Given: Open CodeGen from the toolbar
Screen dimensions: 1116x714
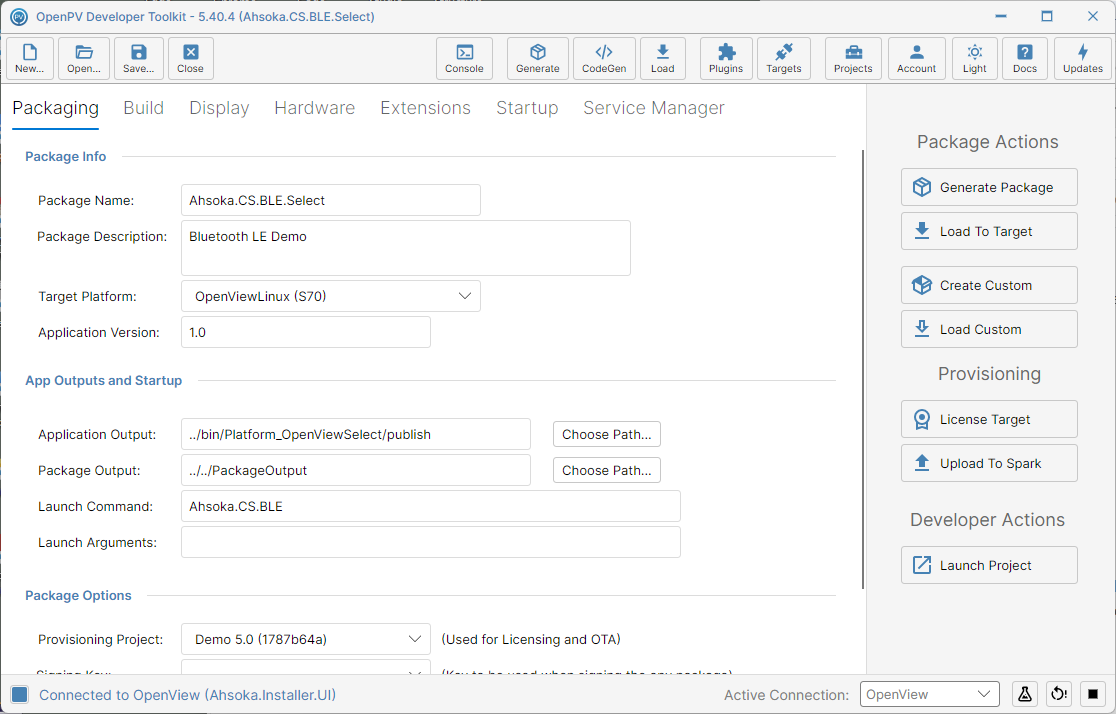Looking at the screenshot, I should click(x=604, y=58).
